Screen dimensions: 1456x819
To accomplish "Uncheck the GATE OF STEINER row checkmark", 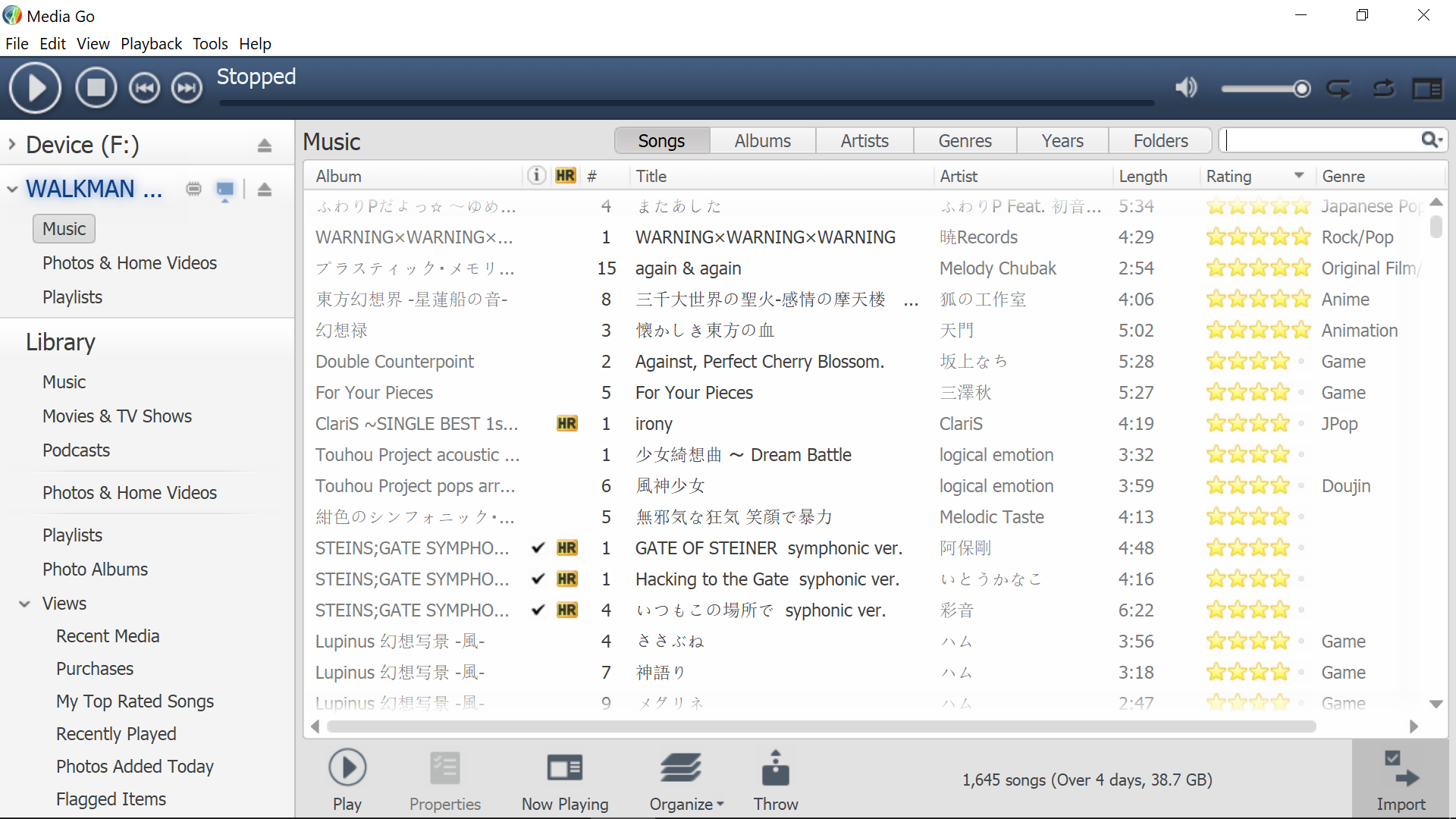I will click(x=538, y=548).
